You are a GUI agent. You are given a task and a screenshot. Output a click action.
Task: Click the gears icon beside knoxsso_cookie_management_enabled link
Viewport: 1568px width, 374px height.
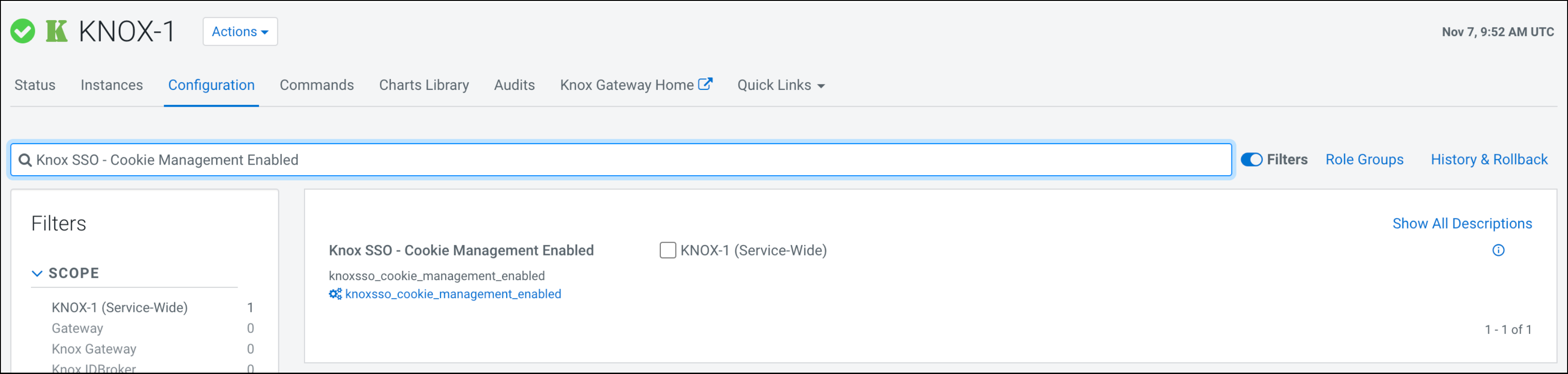point(335,294)
